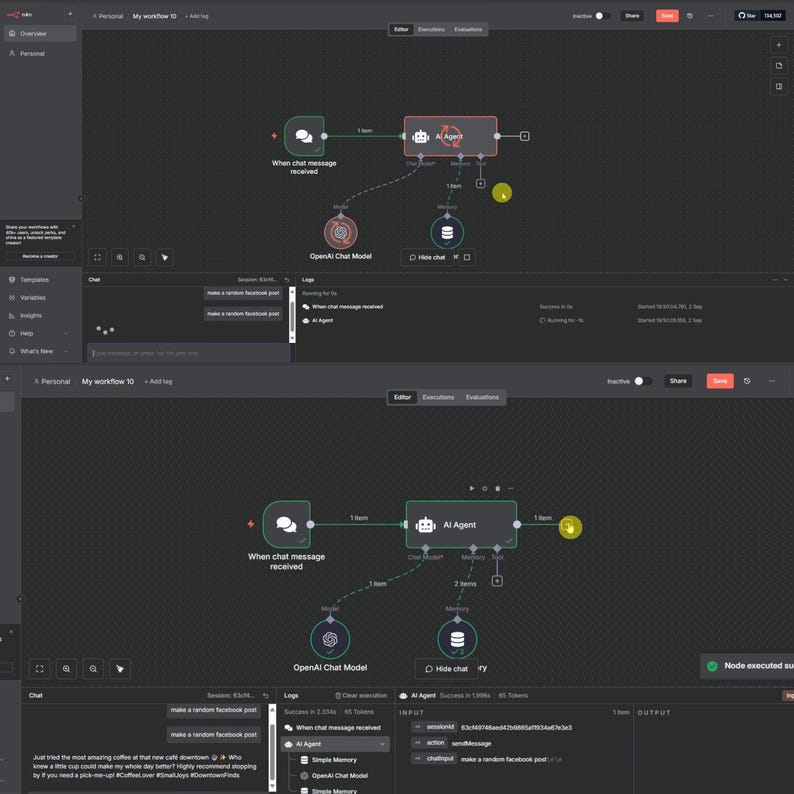Image resolution: width=794 pixels, height=794 pixels.
Task: Click the trash icon above the lower AI Agent
Action: point(497,488)
